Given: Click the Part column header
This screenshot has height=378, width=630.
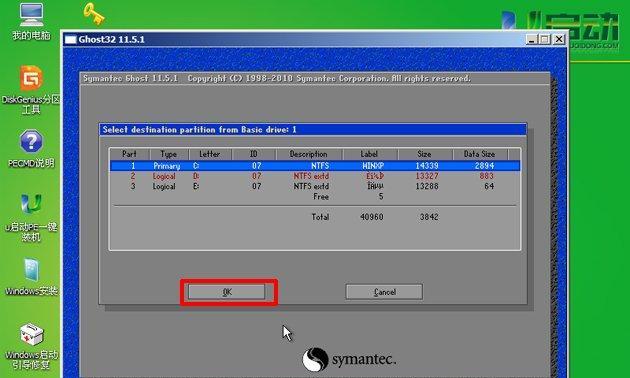Looking at the screenshot, I should coord(129,154).
